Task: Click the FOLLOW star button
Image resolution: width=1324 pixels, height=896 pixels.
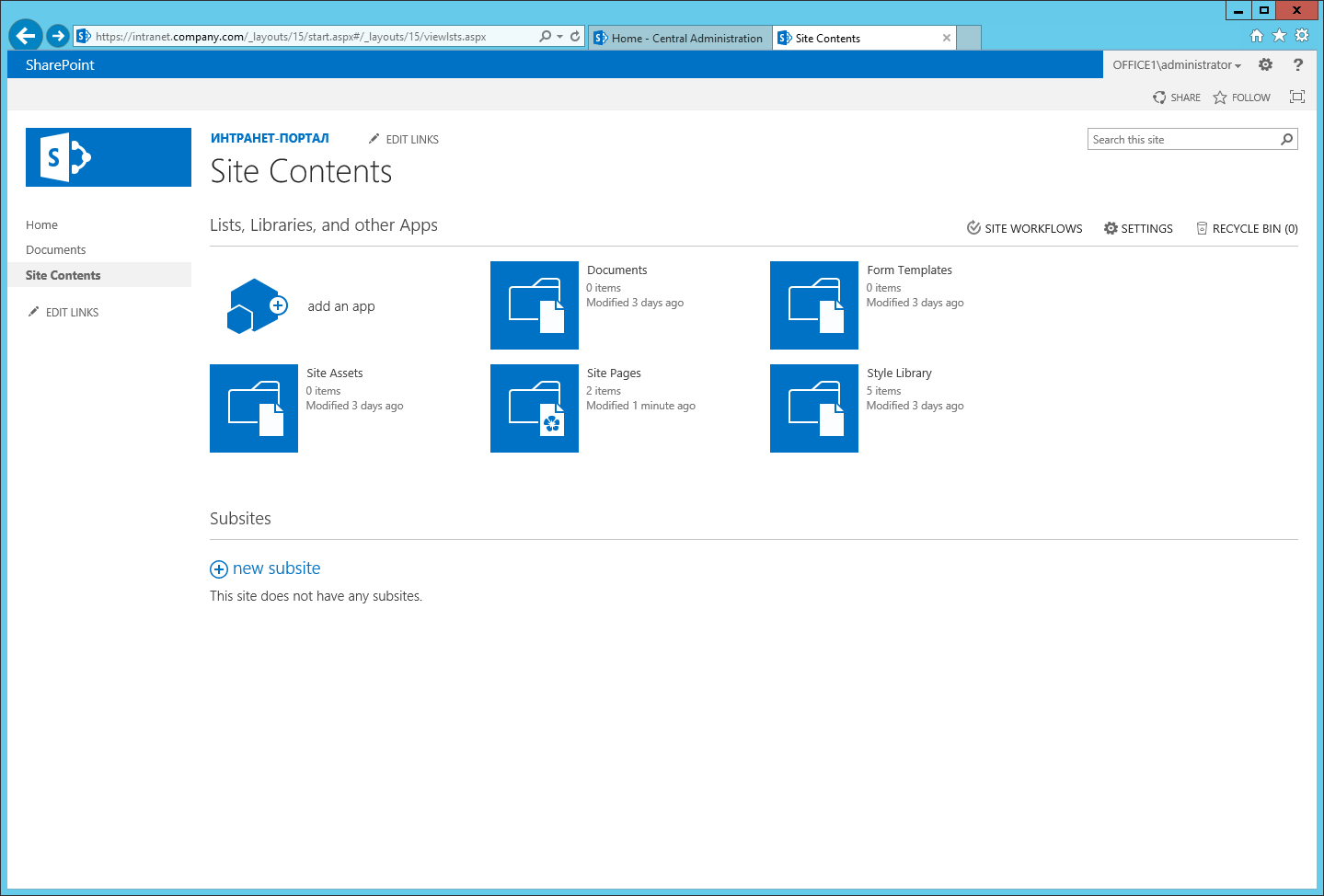Action: (x=1241, y=98)
